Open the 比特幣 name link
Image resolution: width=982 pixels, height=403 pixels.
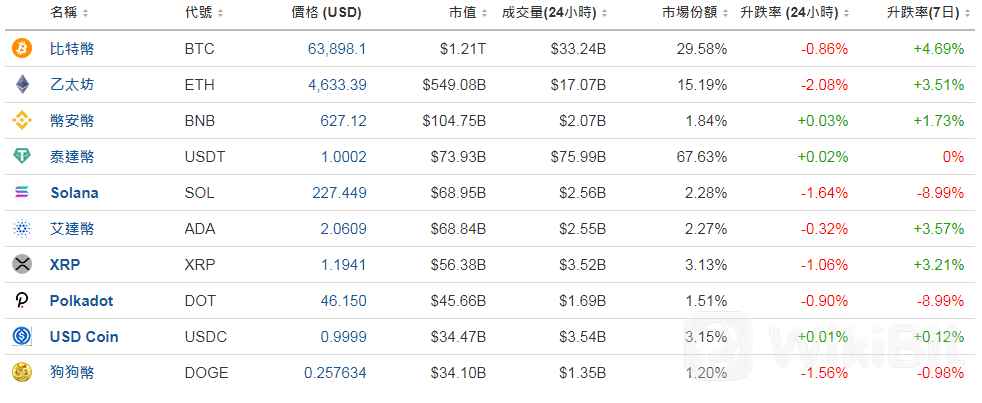pos(73,49)
